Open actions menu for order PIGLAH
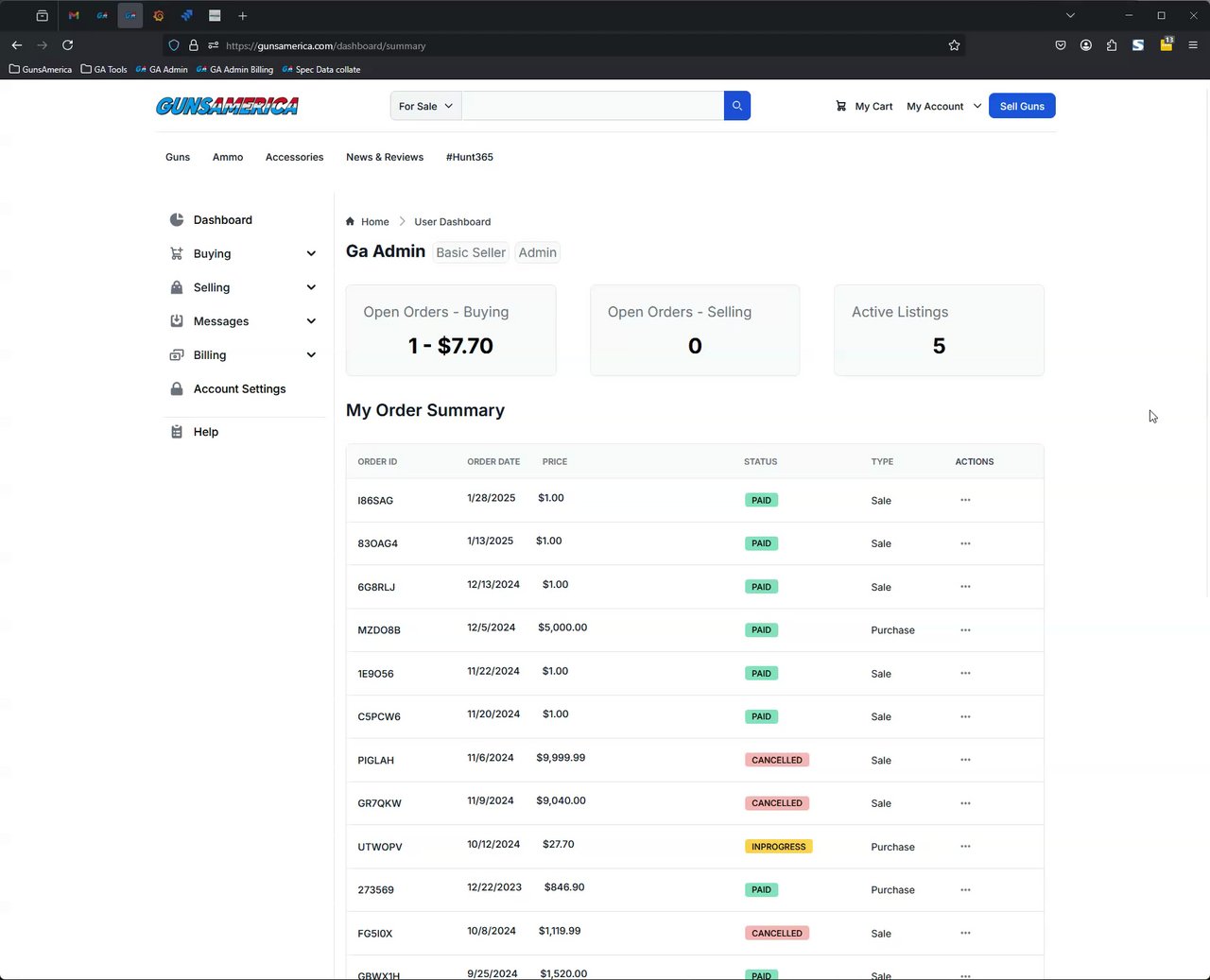The width and height of the screenshot is (1210, 980). tap(965, 760)
